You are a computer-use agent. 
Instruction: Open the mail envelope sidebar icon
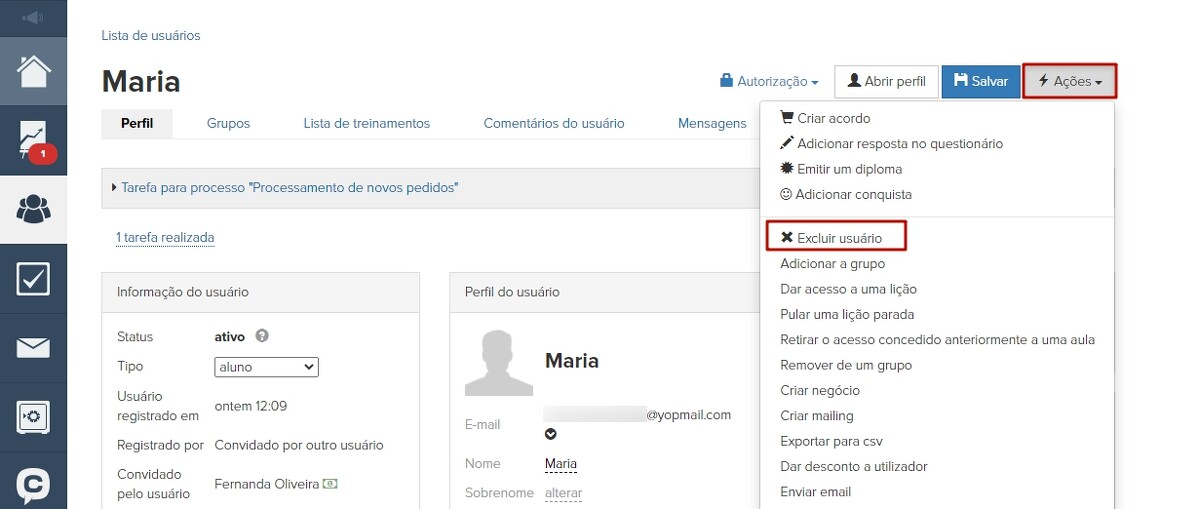pos(33,348)
